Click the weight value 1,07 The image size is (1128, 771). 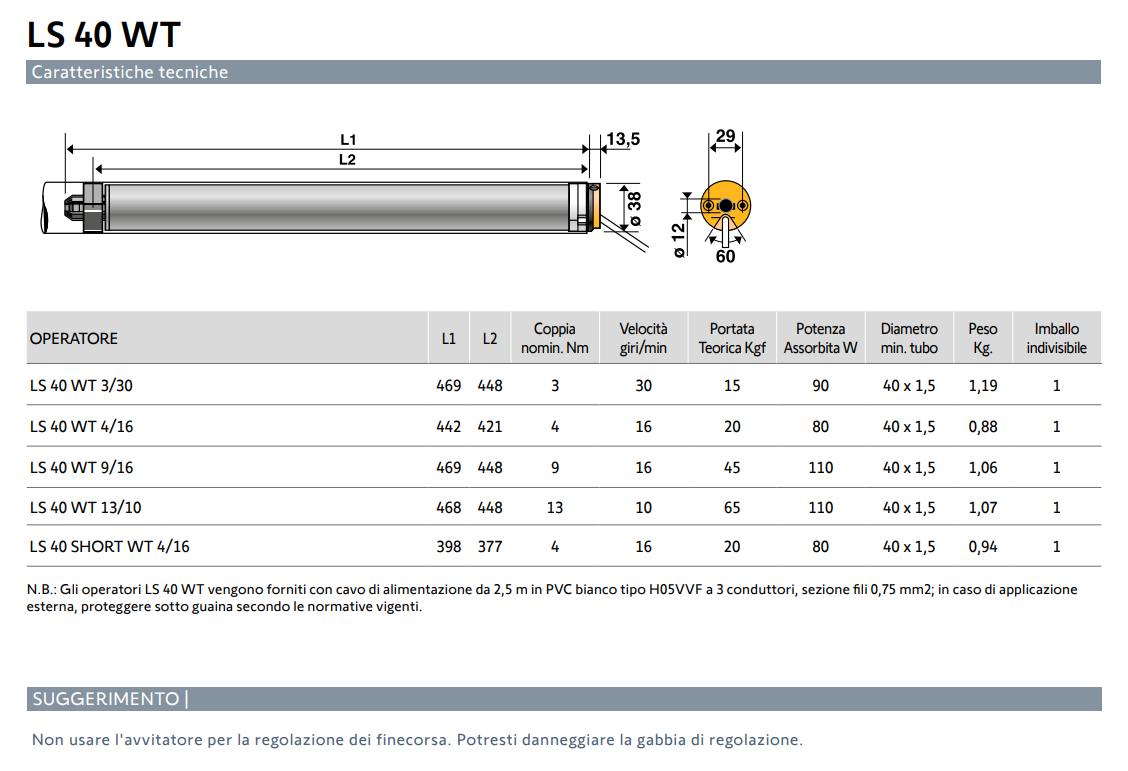coord(983,508)
